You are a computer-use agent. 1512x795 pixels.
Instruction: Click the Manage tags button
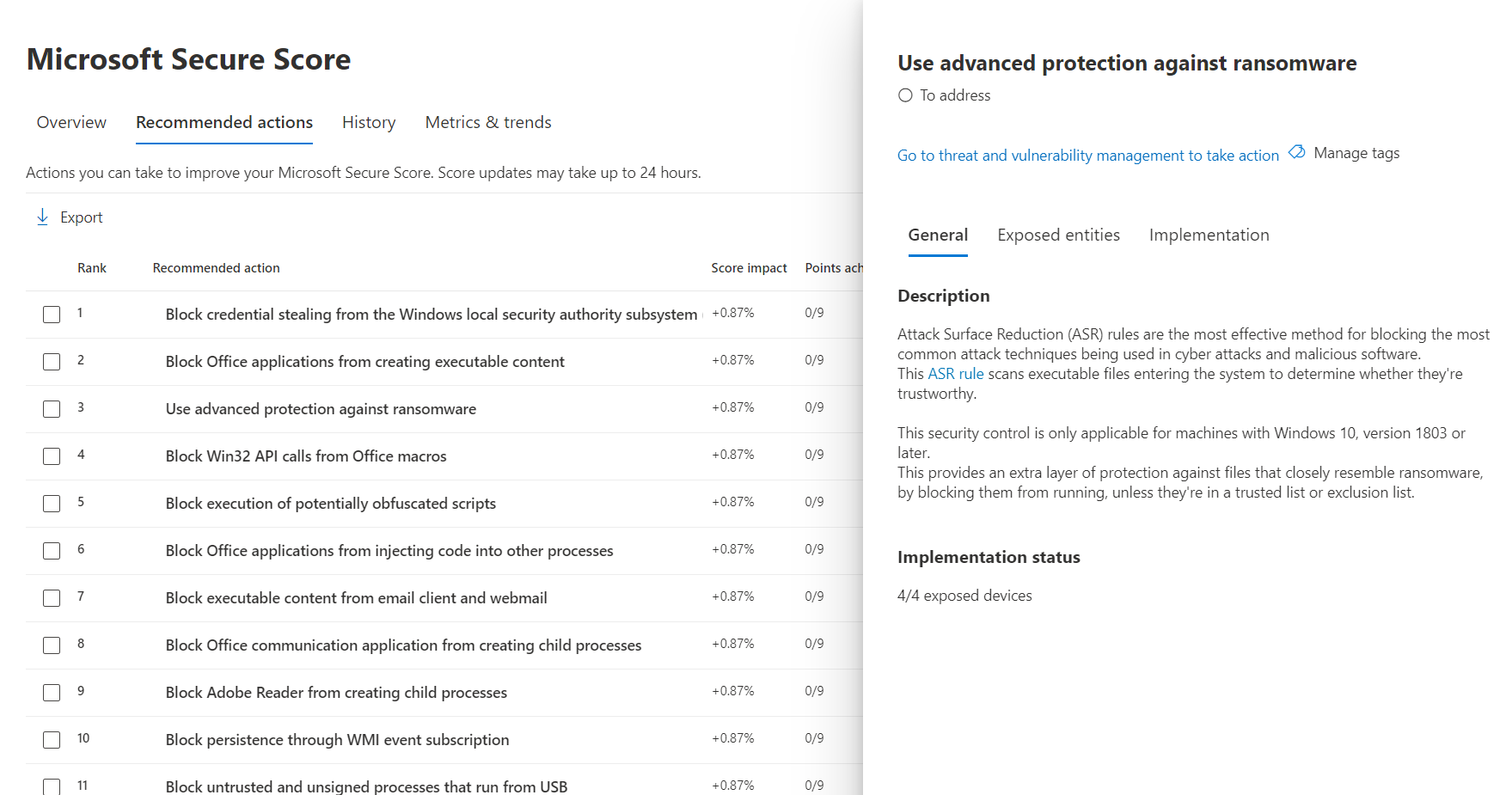(x=1356, y=153)
